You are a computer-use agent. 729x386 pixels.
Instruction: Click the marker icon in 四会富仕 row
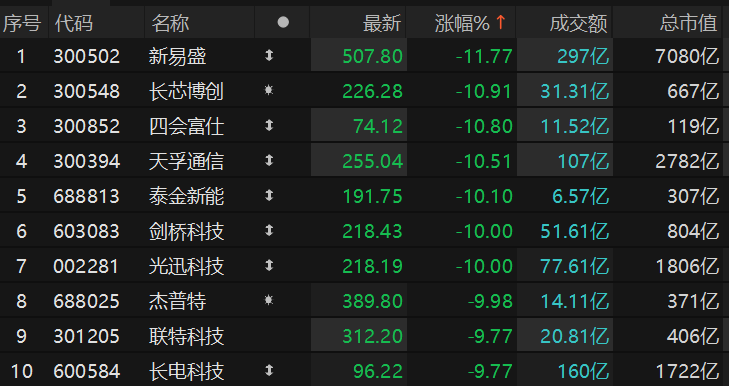[x=269, y=126]
